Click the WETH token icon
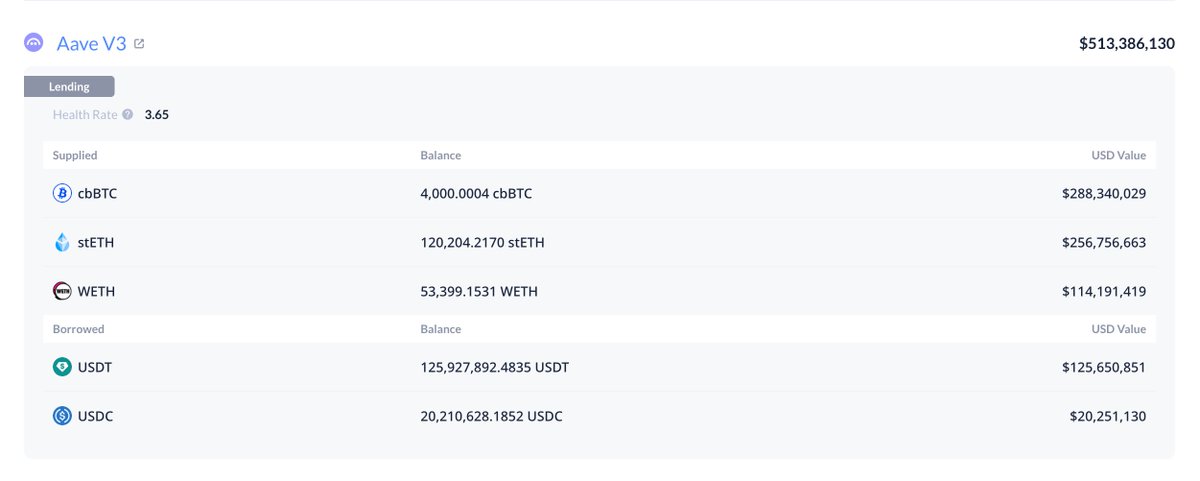The width and height of the screenshot is (1200, 481). tap(62, 291)
